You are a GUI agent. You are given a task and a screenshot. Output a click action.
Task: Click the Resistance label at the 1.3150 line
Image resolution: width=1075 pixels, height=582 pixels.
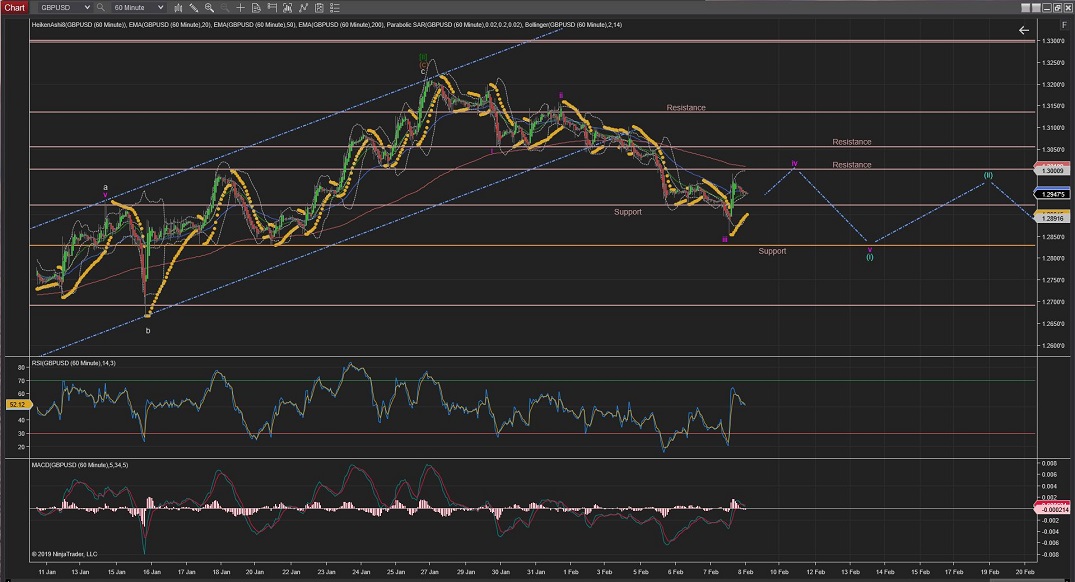686,108
